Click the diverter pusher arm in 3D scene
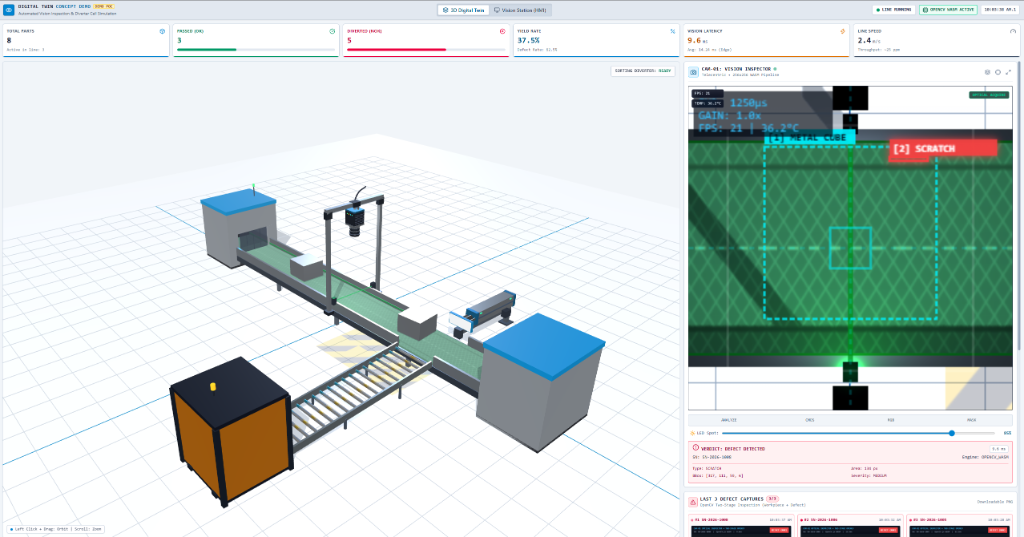Screen dimensions: 1024x537 (483, 313)
